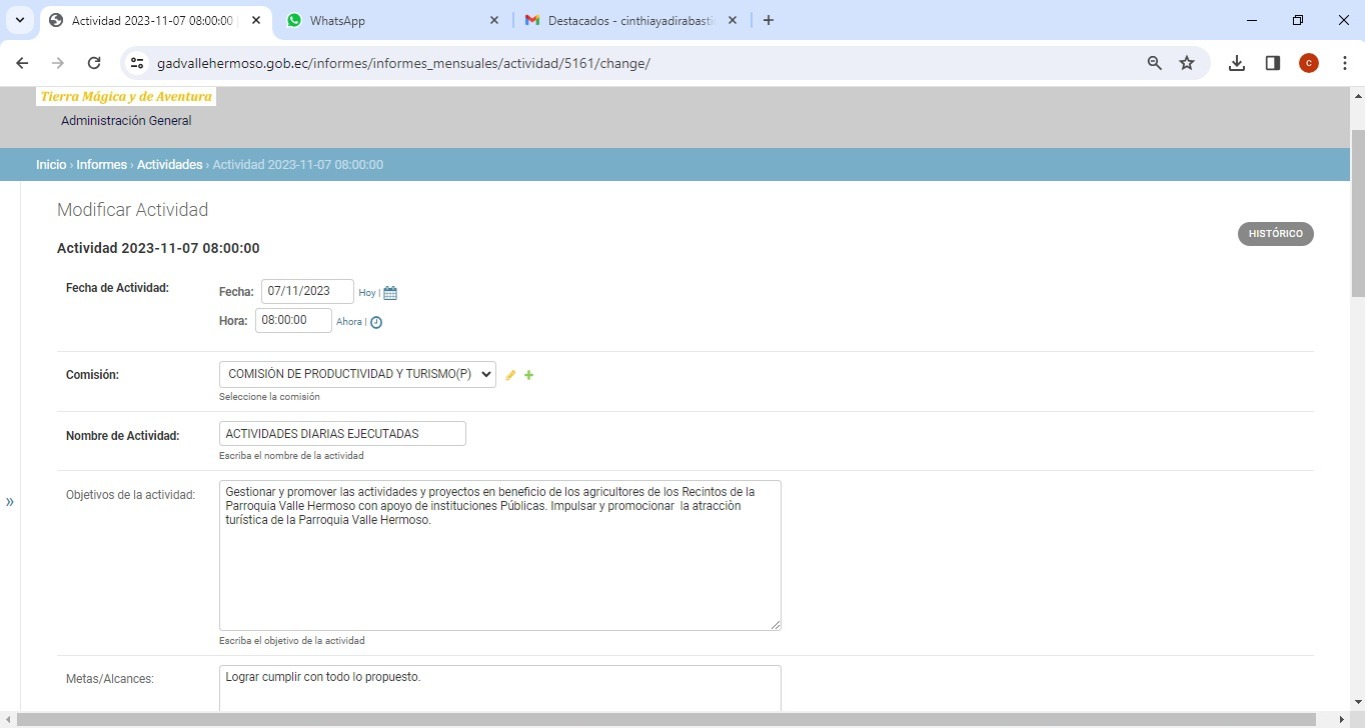Click the Nombre de Actividad text field

pos(342,434)
